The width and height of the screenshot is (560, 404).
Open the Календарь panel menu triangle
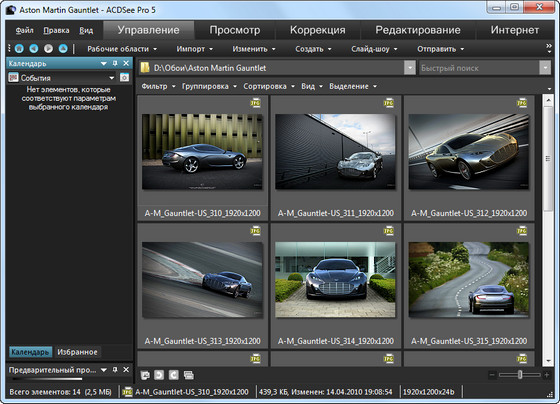[104, 63]
